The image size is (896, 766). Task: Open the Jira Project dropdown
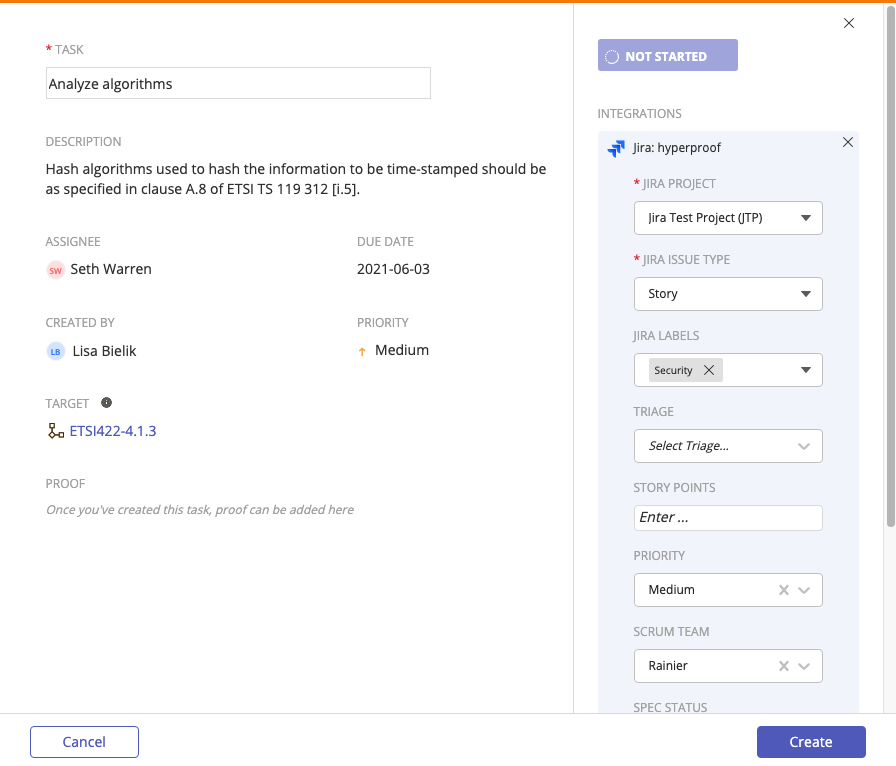click(728, 218)
